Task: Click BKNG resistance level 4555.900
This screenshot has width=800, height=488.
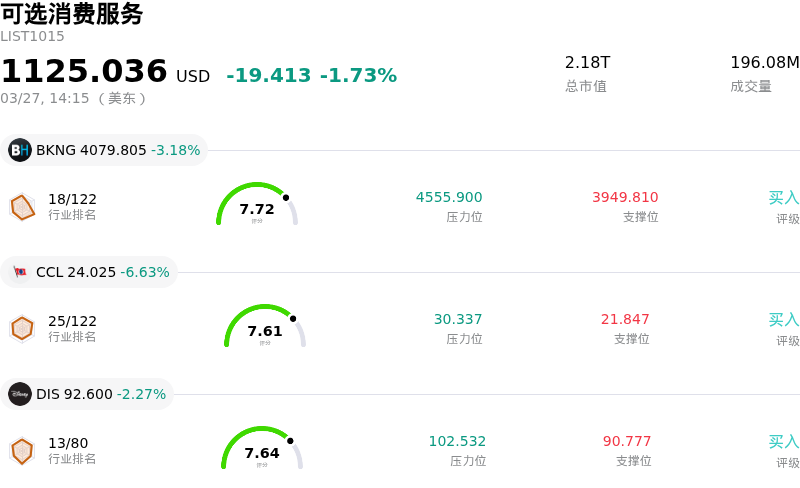Action: (x=449, y=197)
